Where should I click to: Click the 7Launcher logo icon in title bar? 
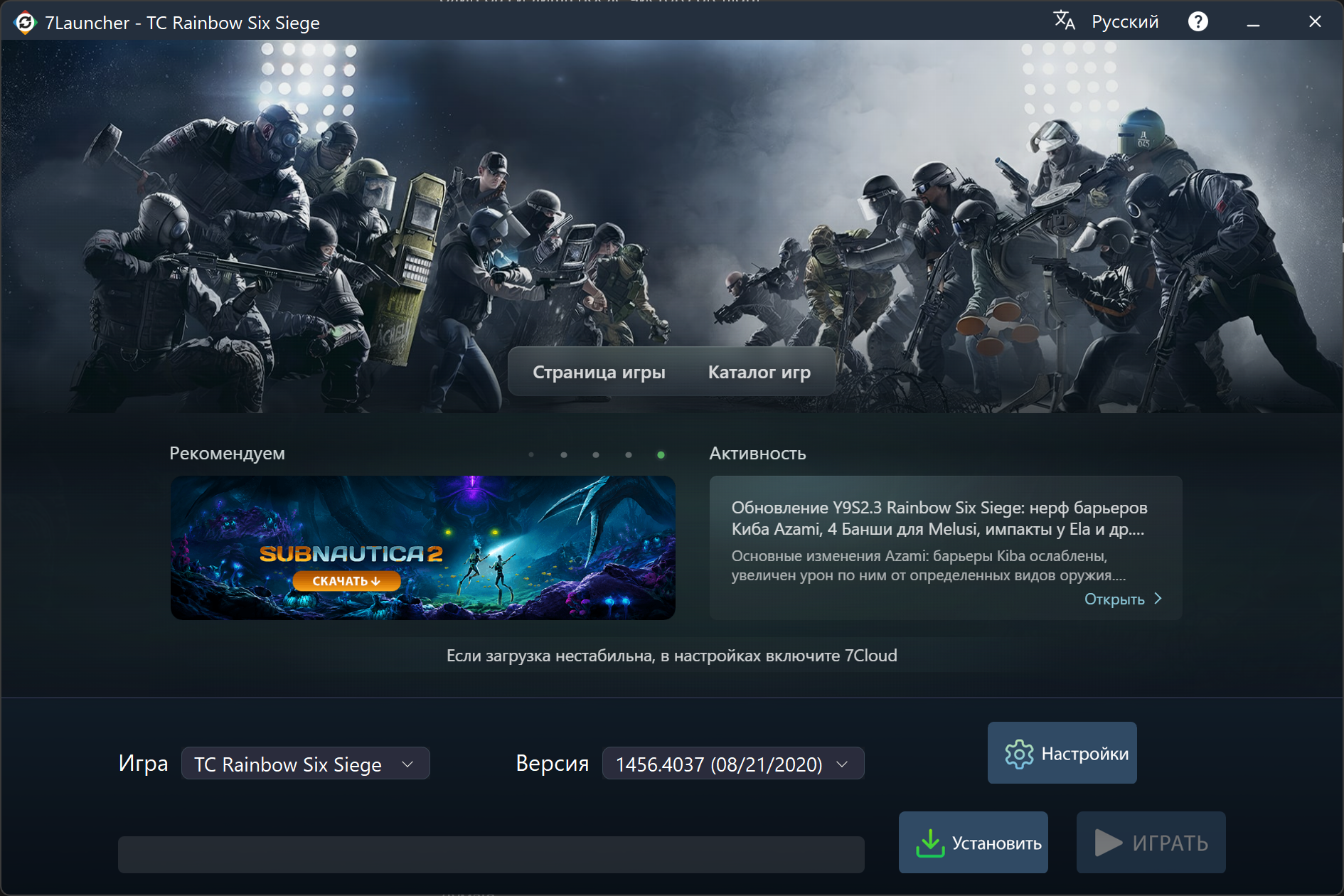[25, 23]
